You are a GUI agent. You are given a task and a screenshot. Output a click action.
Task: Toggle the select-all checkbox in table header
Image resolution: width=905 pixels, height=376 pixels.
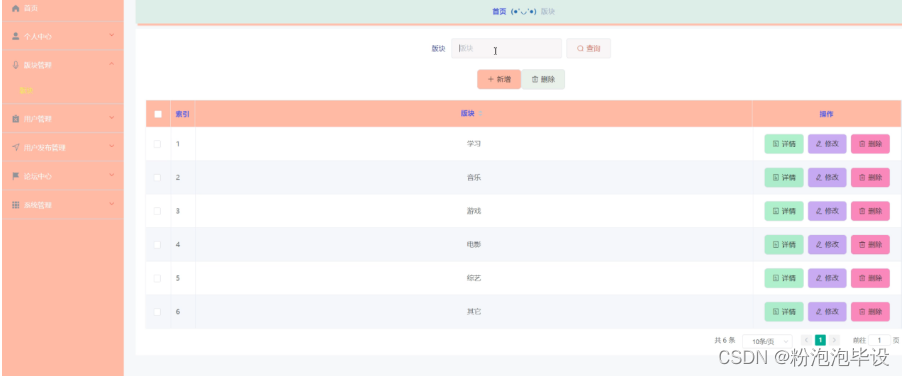point(158,114)
